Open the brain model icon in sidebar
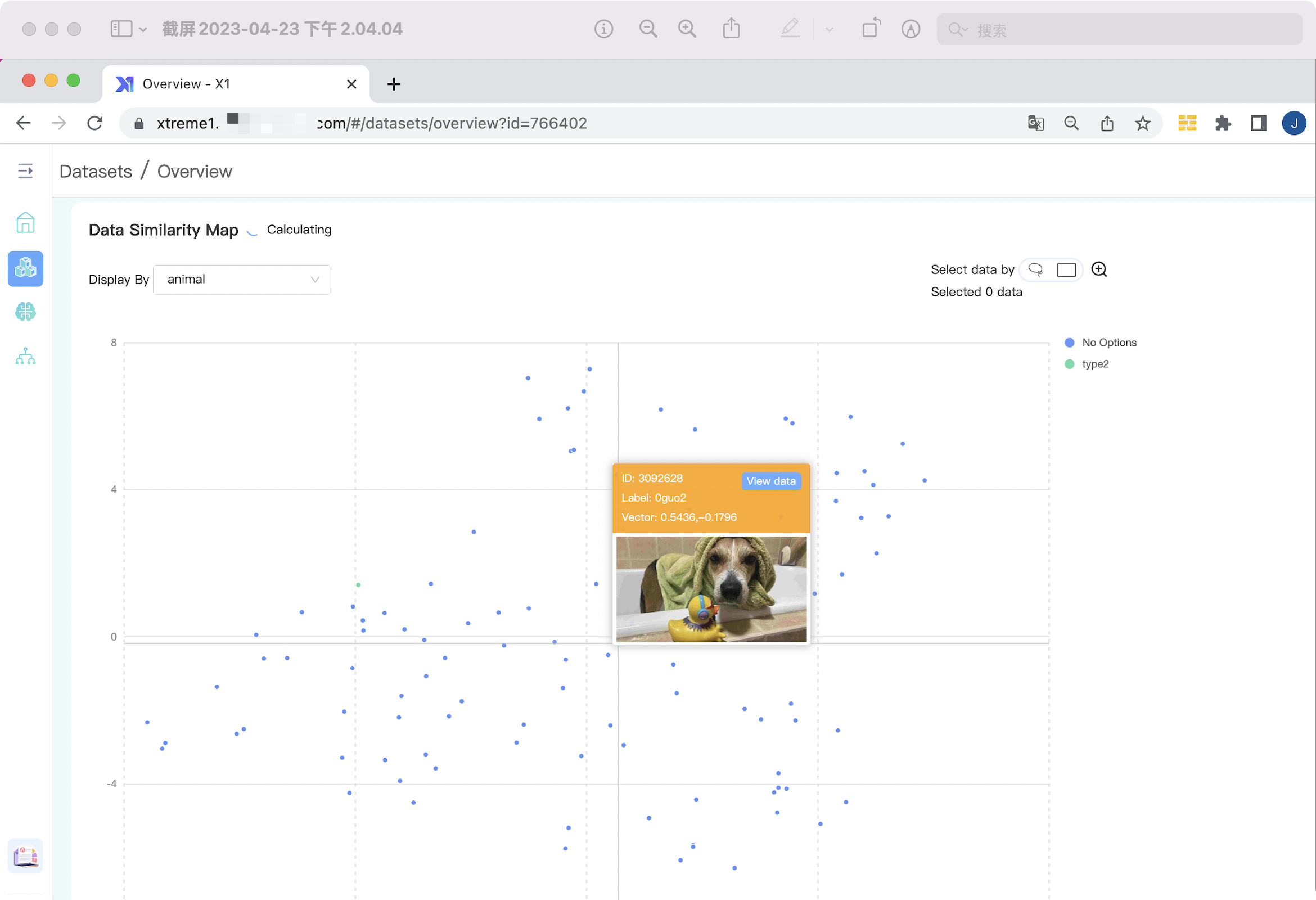 coord(25,312)
